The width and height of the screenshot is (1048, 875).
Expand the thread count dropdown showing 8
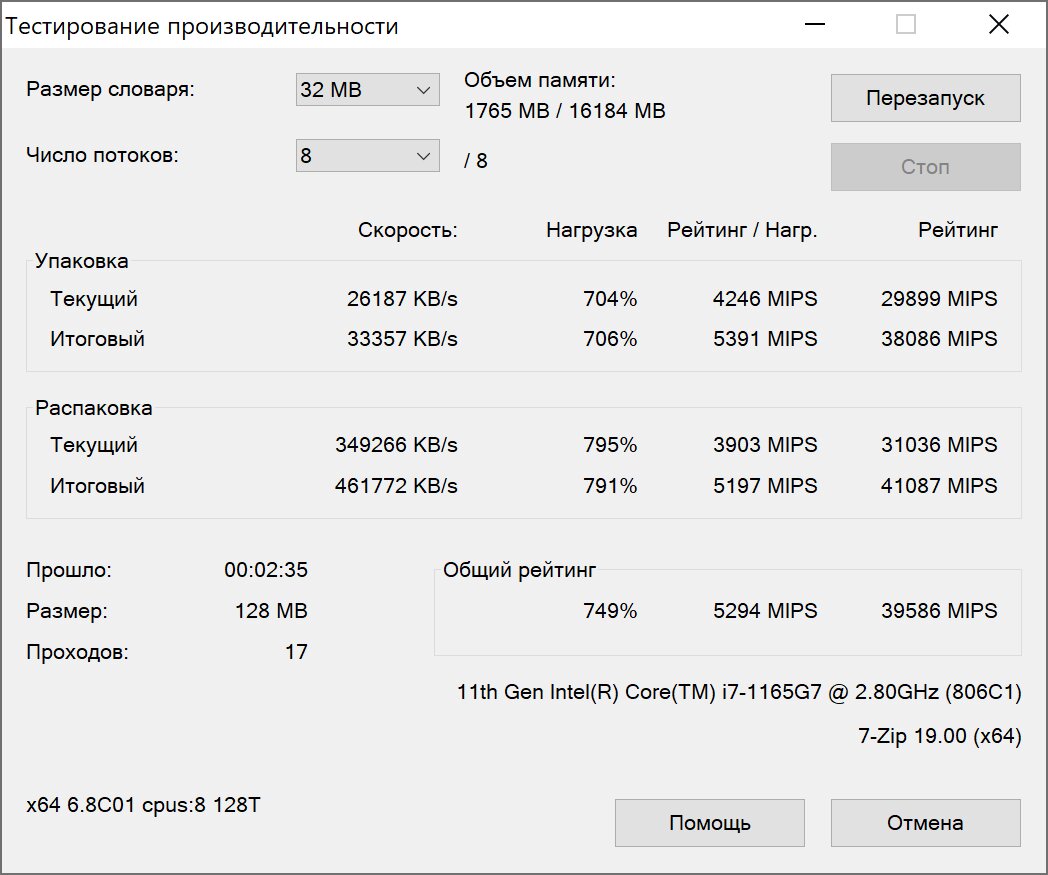[367, 156]
